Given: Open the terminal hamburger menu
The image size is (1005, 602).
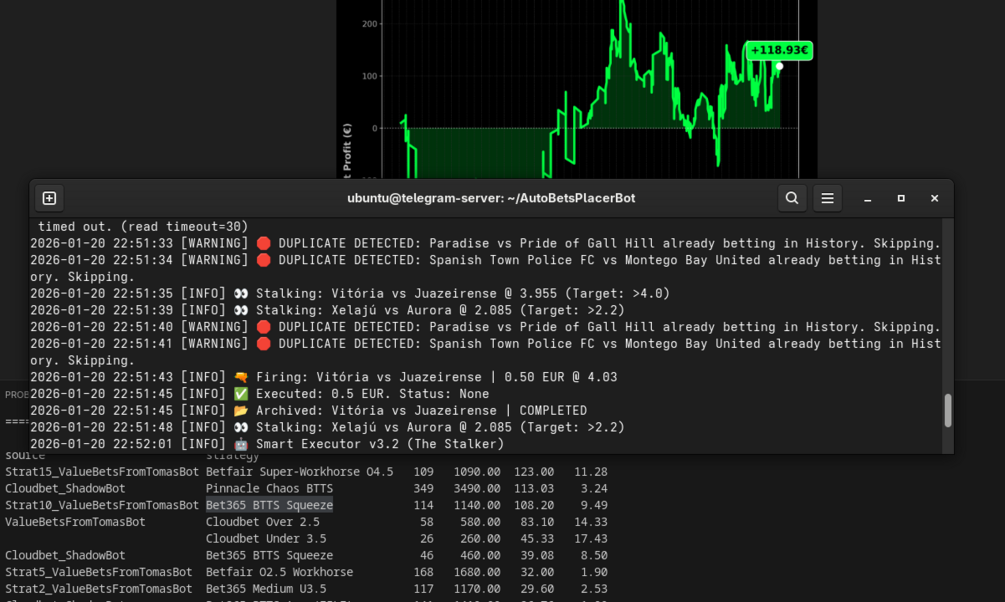Looking at the screenshot, I should click(827, 198).
